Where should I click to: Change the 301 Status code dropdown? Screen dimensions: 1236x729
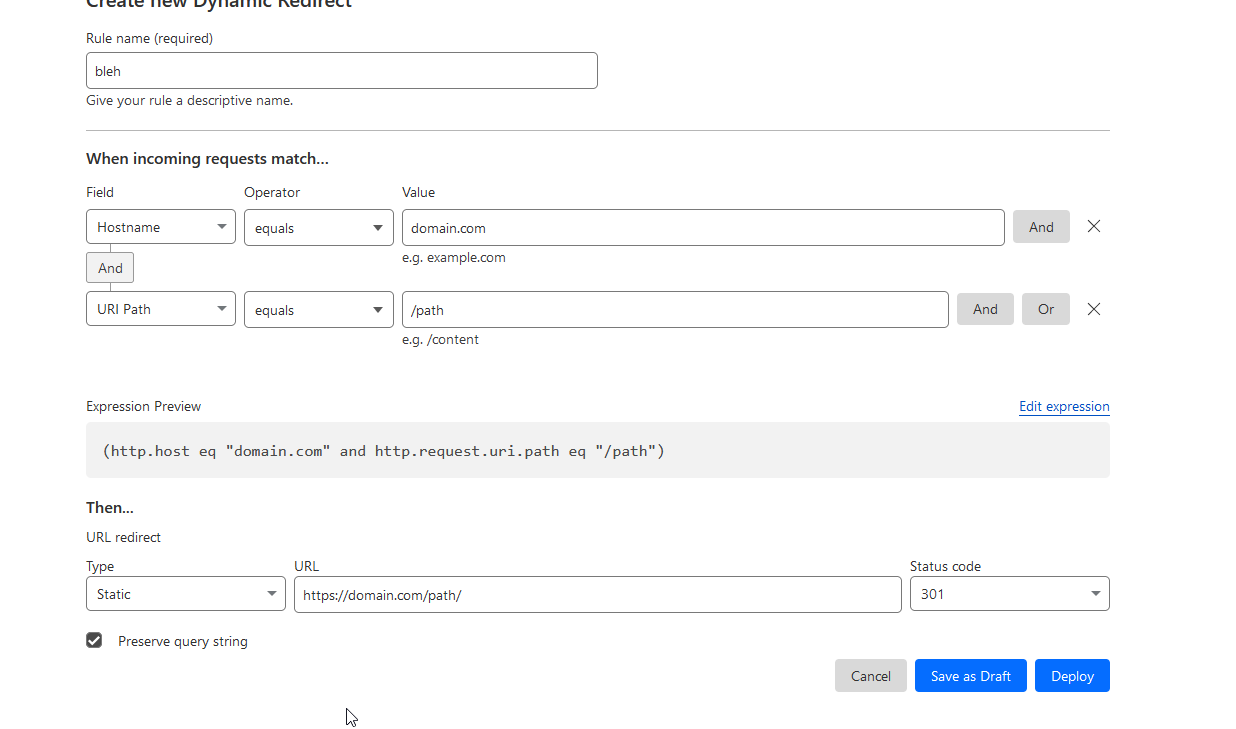point(1009,594)
